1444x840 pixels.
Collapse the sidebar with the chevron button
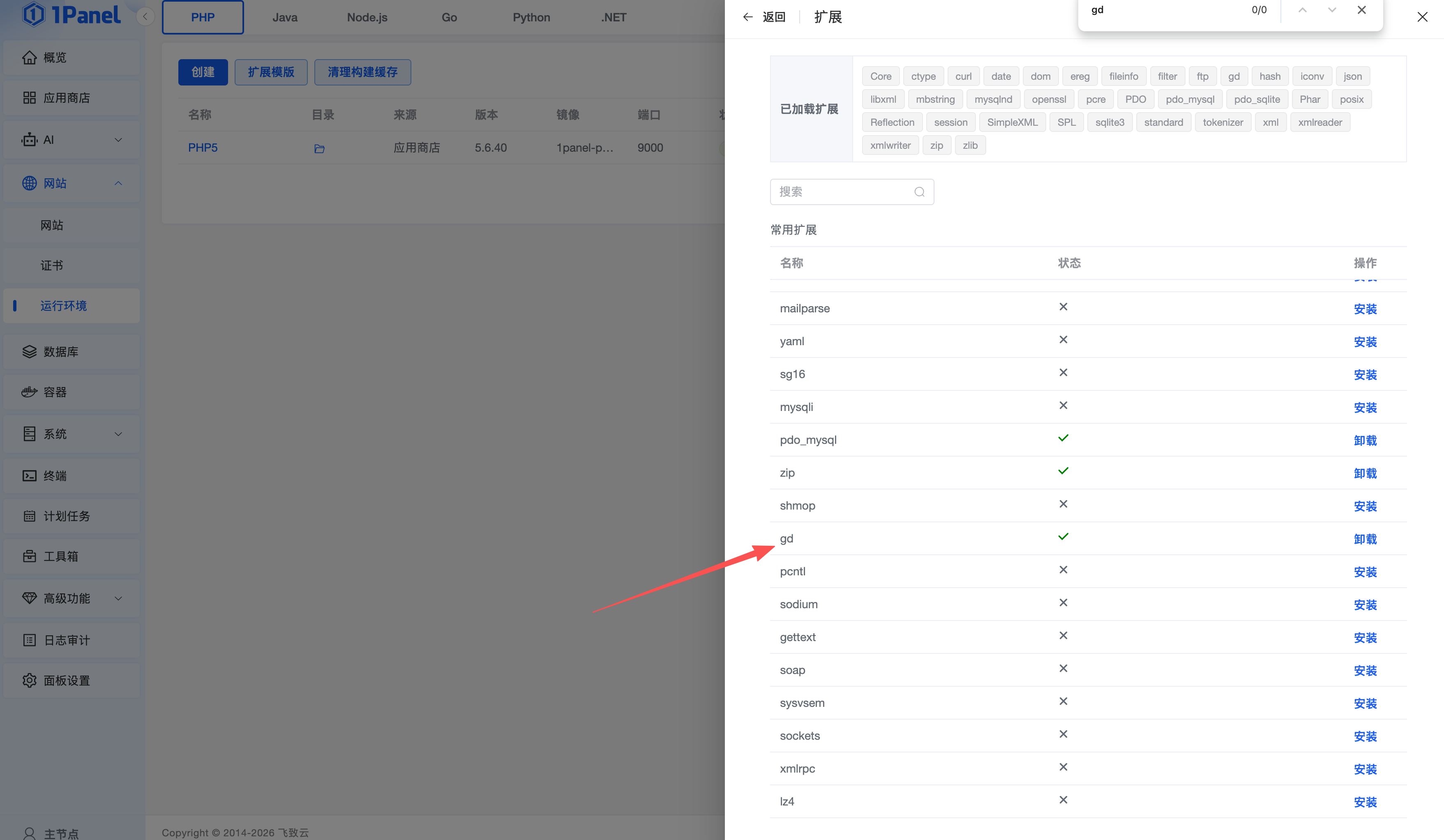pyautogui.click(x=145, y=16)
